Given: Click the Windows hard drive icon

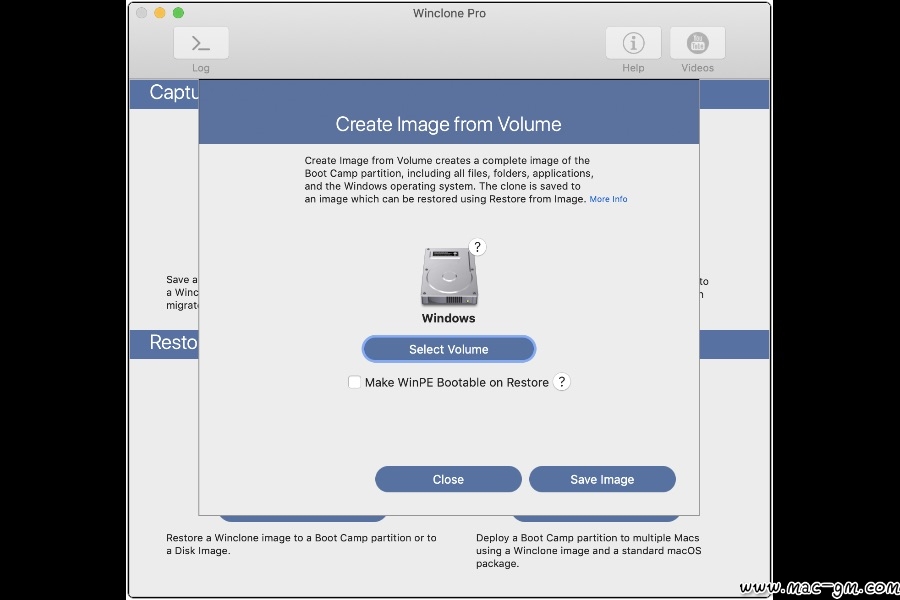Looking at the screenshot, I should pyautogui.click(x=449, y=277).
